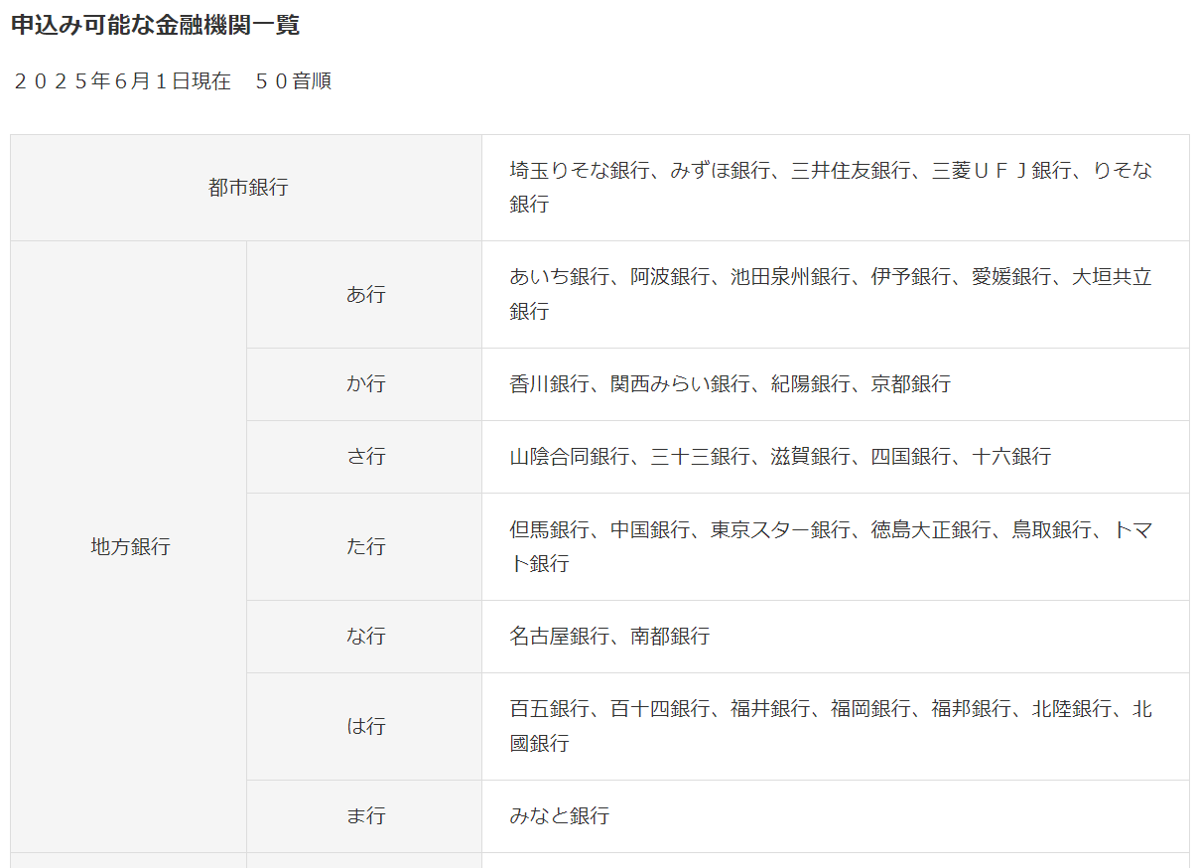The image size is (1197, 868).
Task: Click the bank name 三菱ＵＦＪ銀行
Action: [1001, 170]
